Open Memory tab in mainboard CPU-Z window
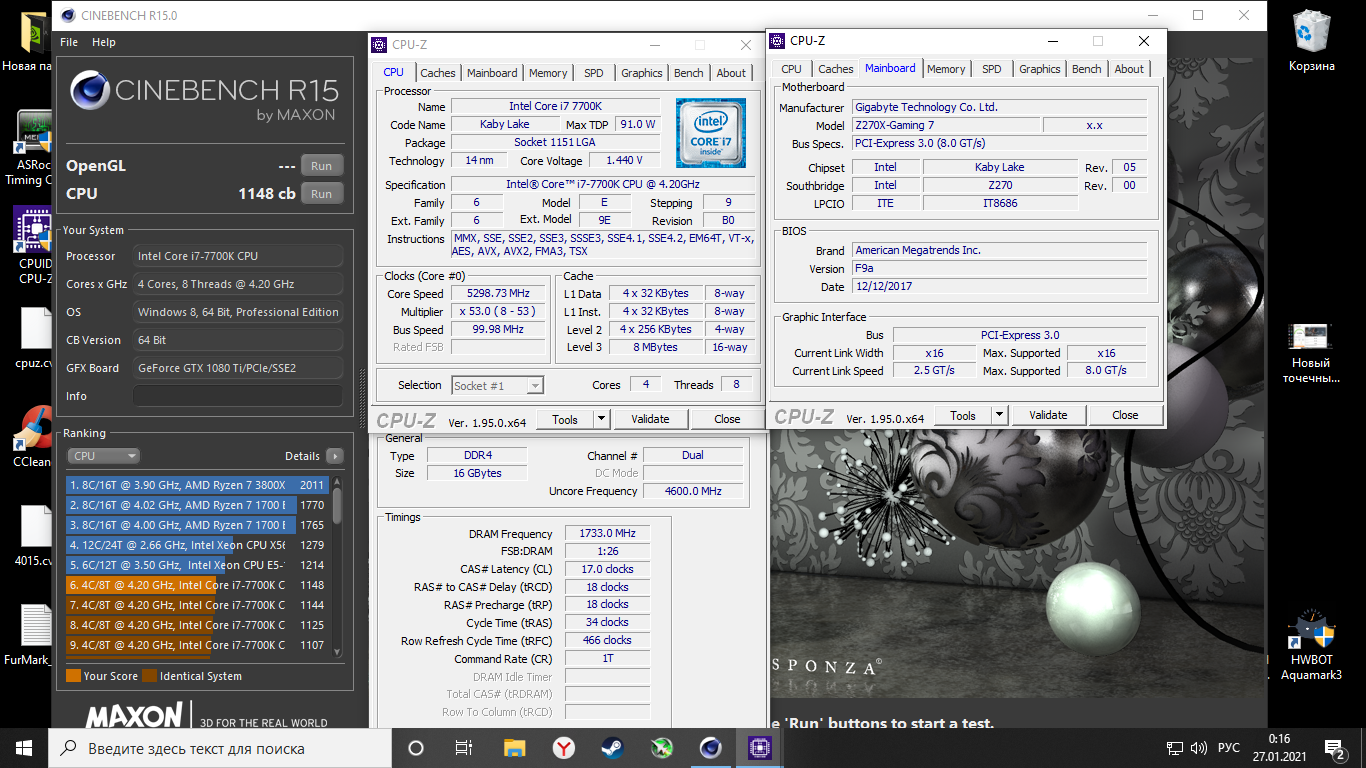Image resolution: width=1366 pixels, height=768 pixels. pos(946,69)
